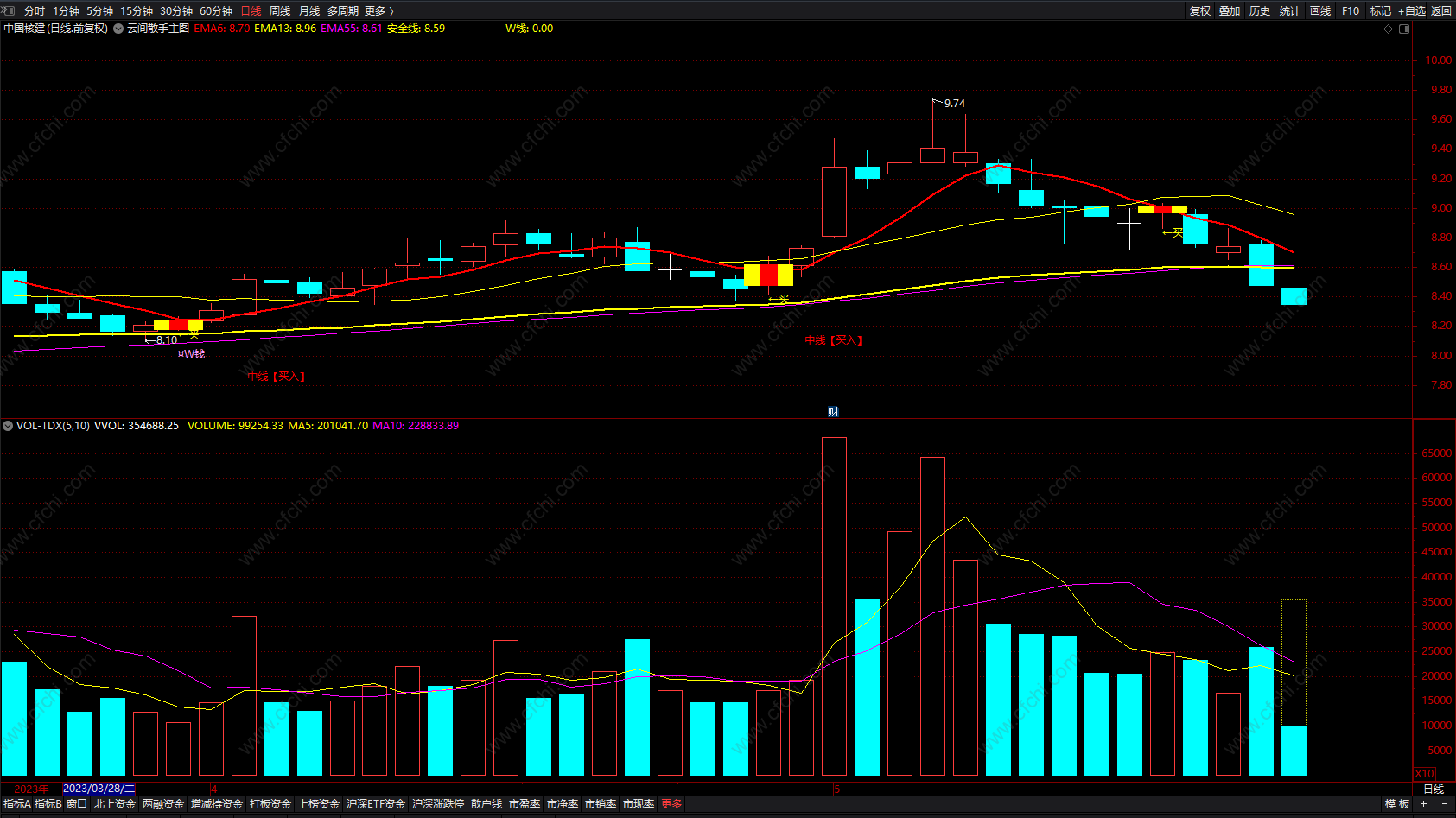
Task: Show the 散户线 indicator
Action: tap(486, 804)
